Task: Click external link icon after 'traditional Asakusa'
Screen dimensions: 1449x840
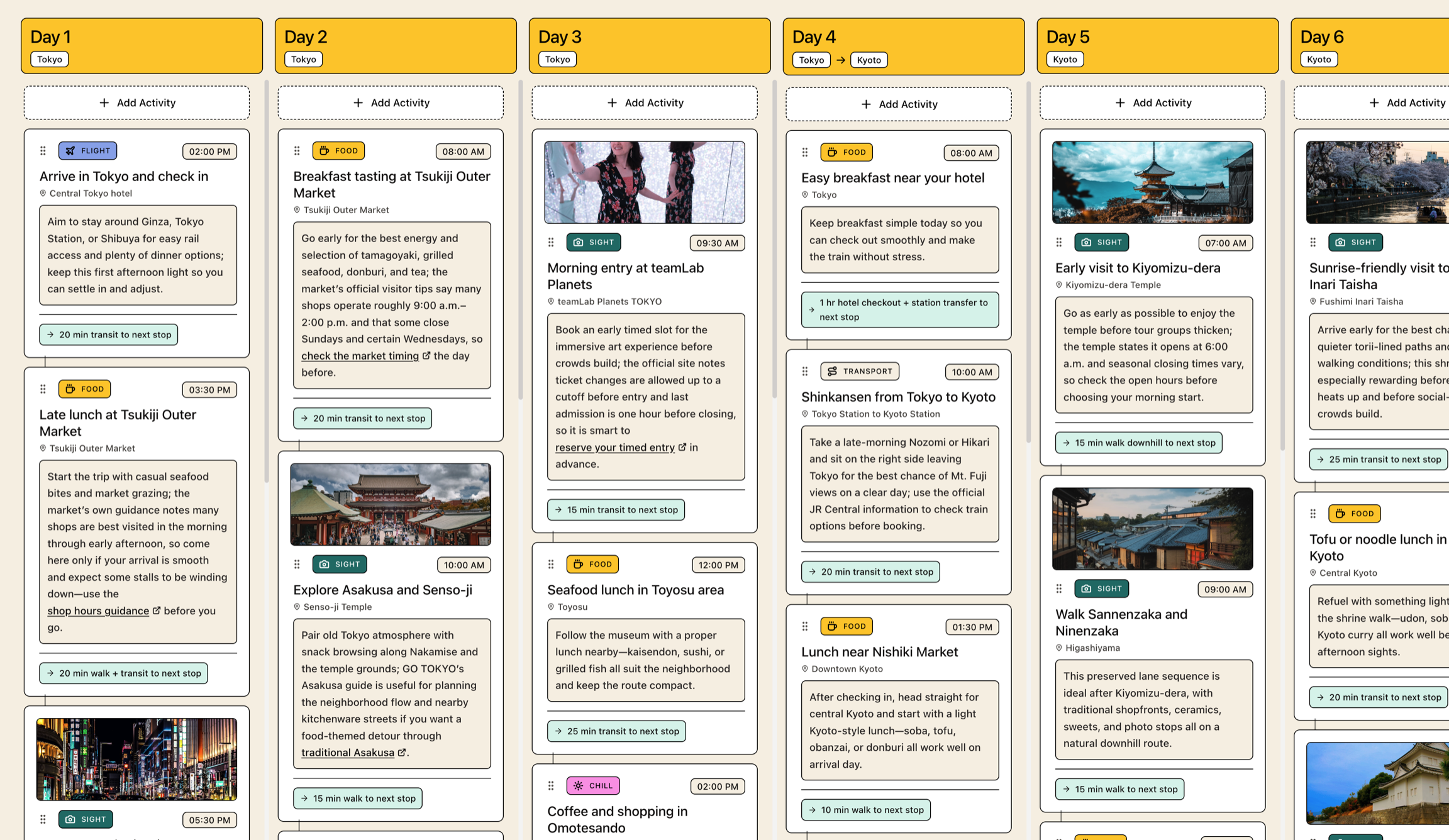Action: (402, 752)
